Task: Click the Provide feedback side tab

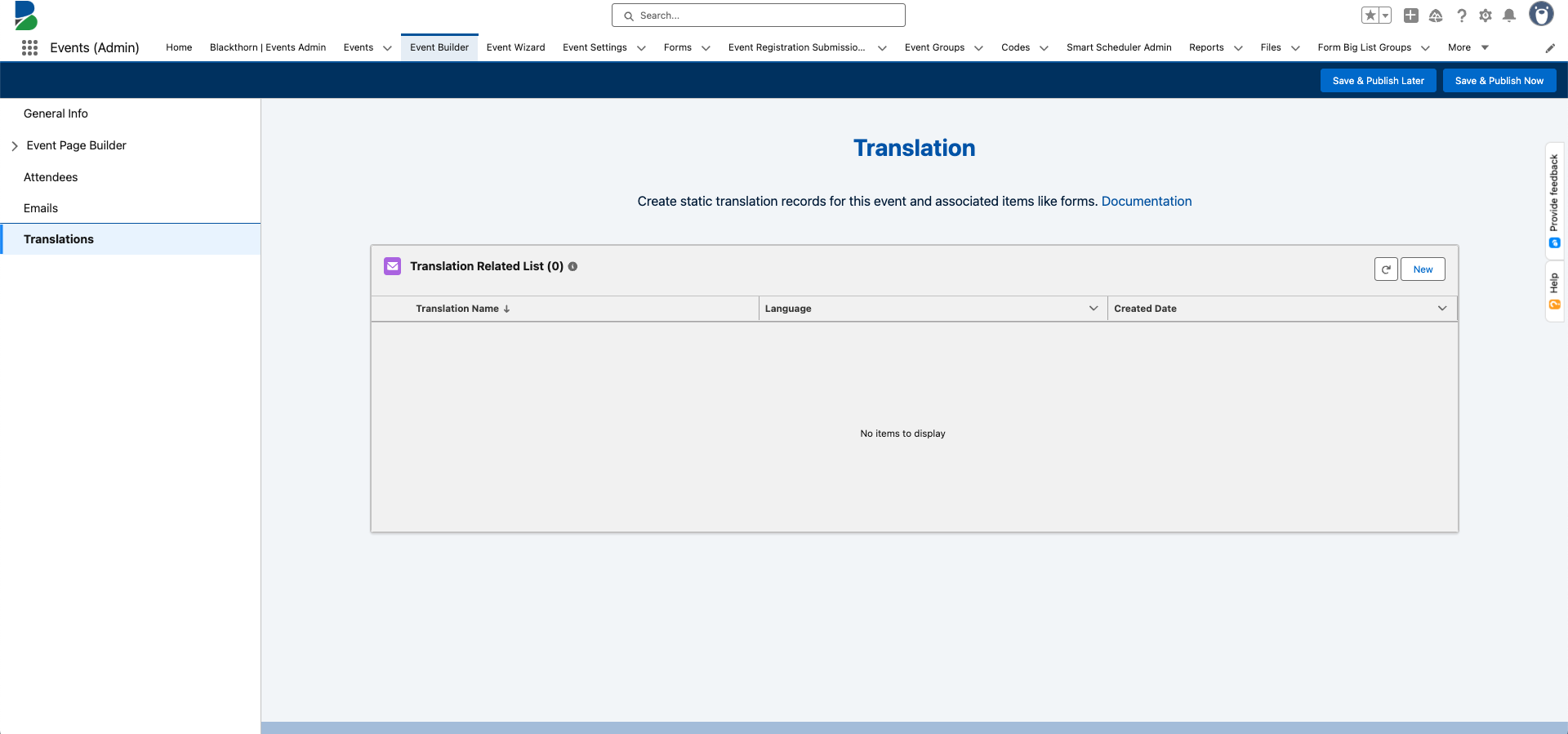Action: (1554, 200)
